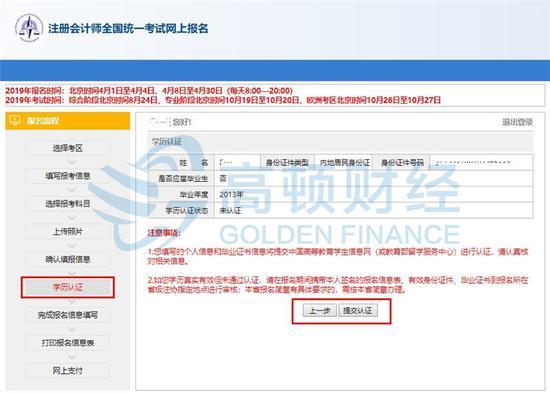550x393 pixels.
Task: Select the highlighted 学历认证 step
Action: (x=67, y=287)
